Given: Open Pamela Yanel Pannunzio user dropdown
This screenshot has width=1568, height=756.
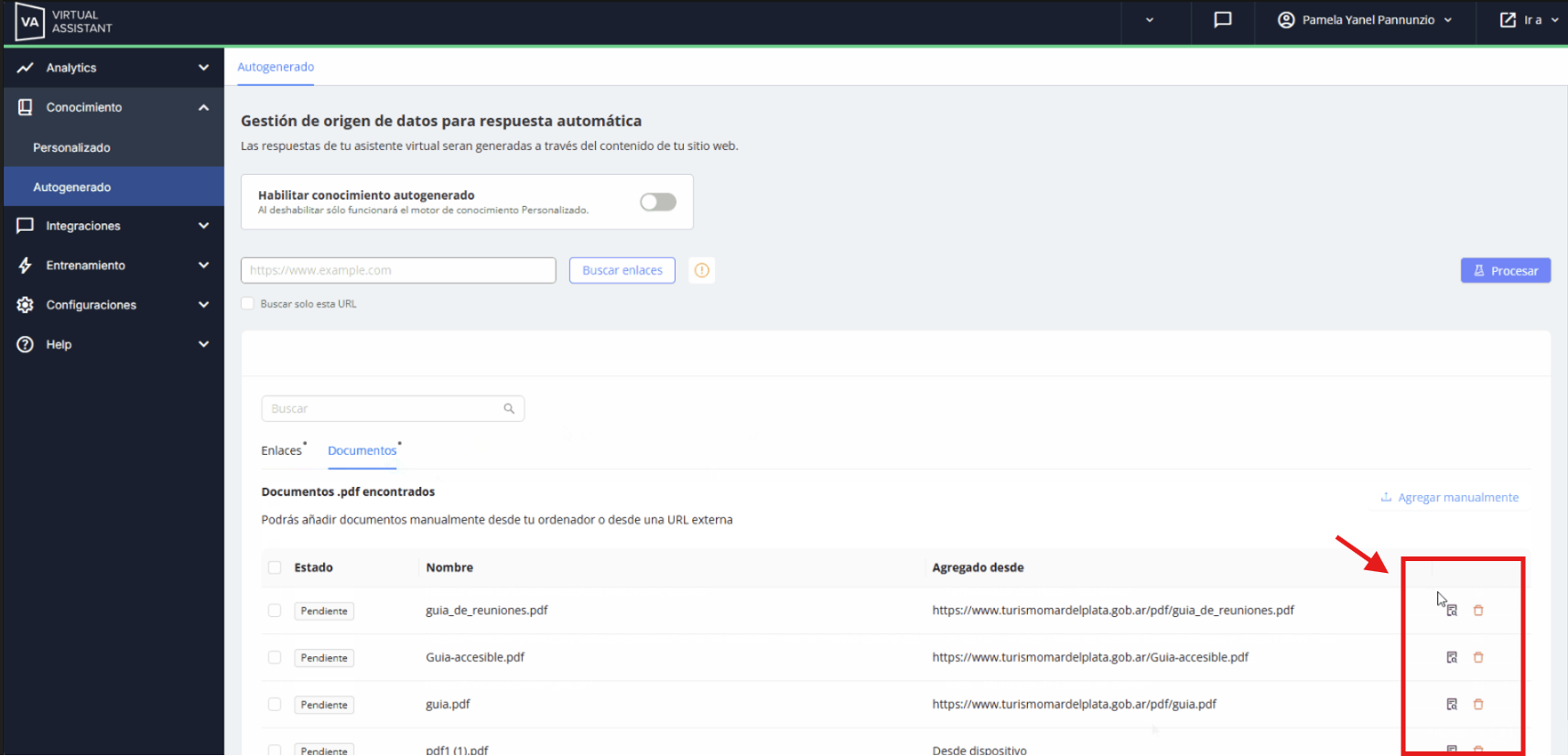Looking at the screenshot, I should point(1365,20).
